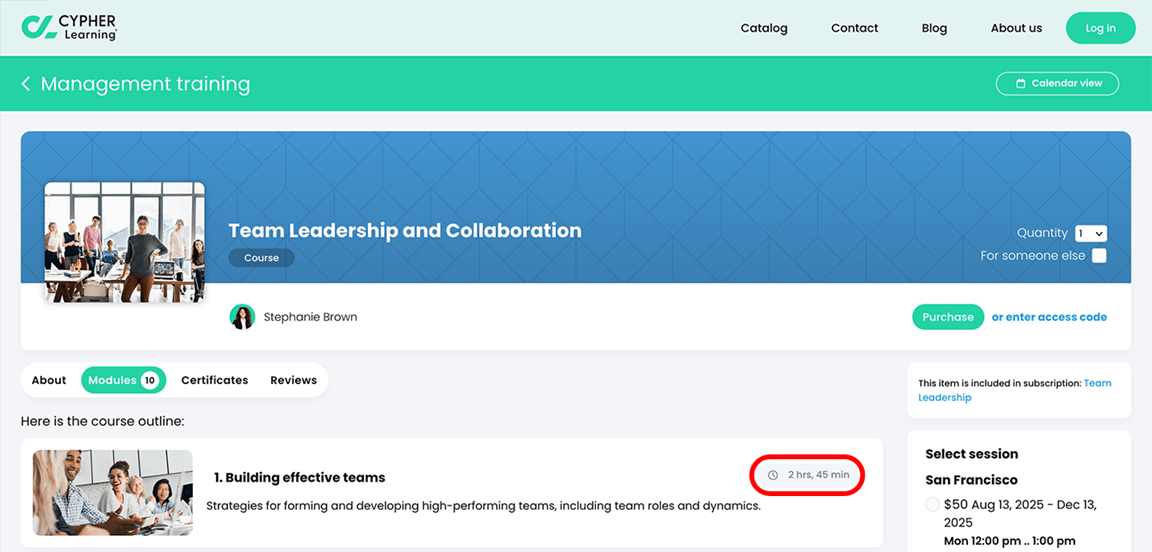The height and width of the screenshot is (552, 1152).
Task: Open the About tab
Action: point(49,380)
